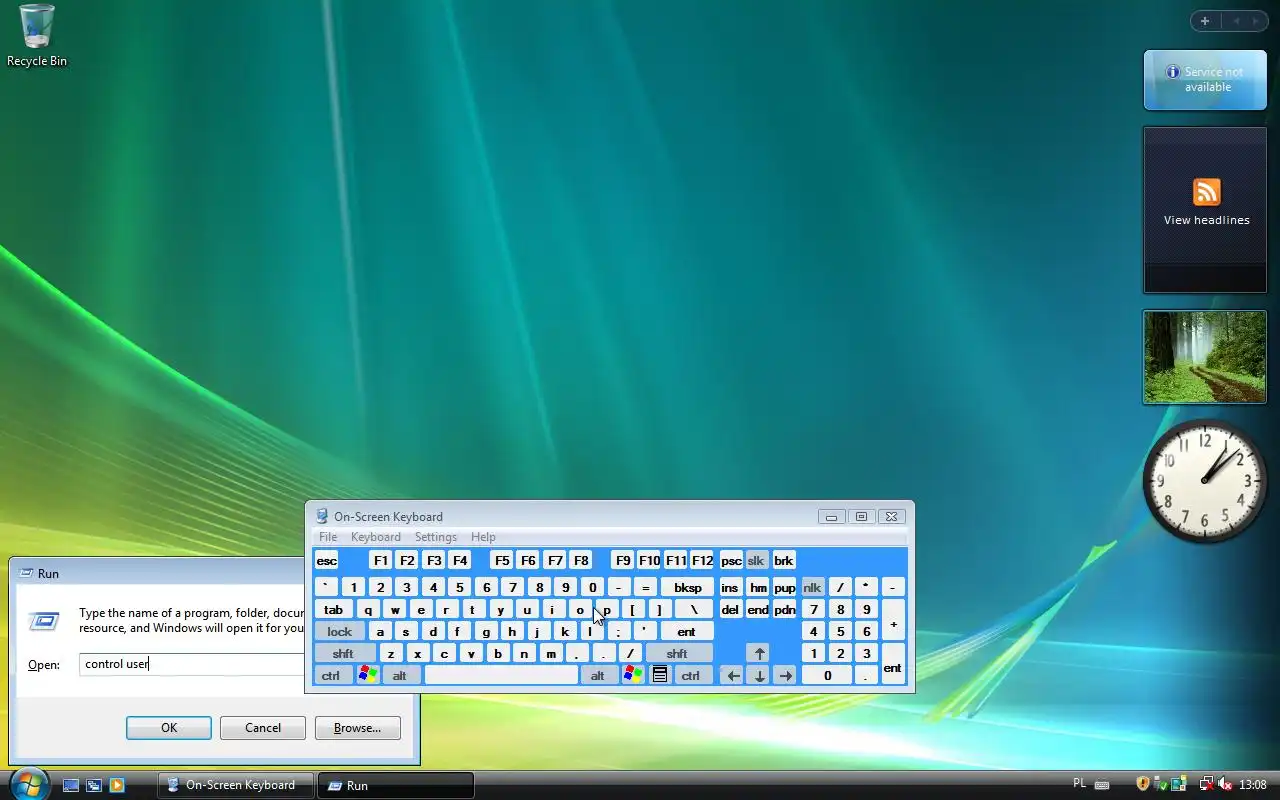Click the keyboard icon in the tray
The width and height of the screenshot is (1280, 800).
1102,785
